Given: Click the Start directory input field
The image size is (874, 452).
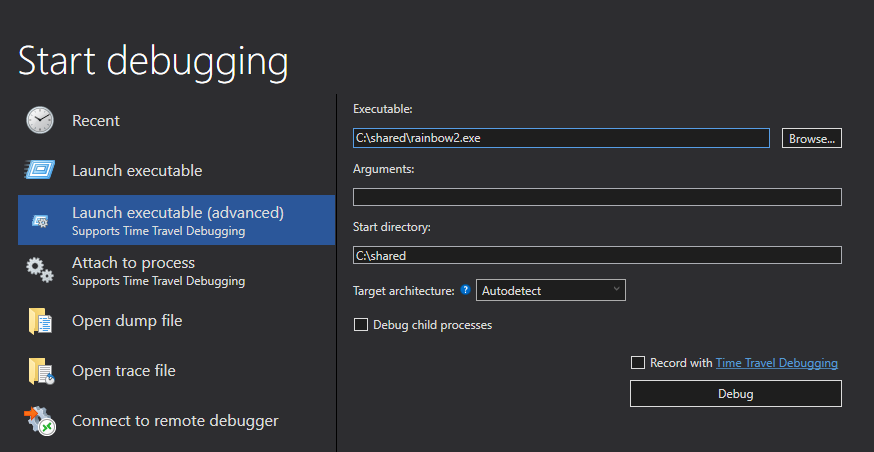Looking at the screenshot, I should tap(598, 255).
